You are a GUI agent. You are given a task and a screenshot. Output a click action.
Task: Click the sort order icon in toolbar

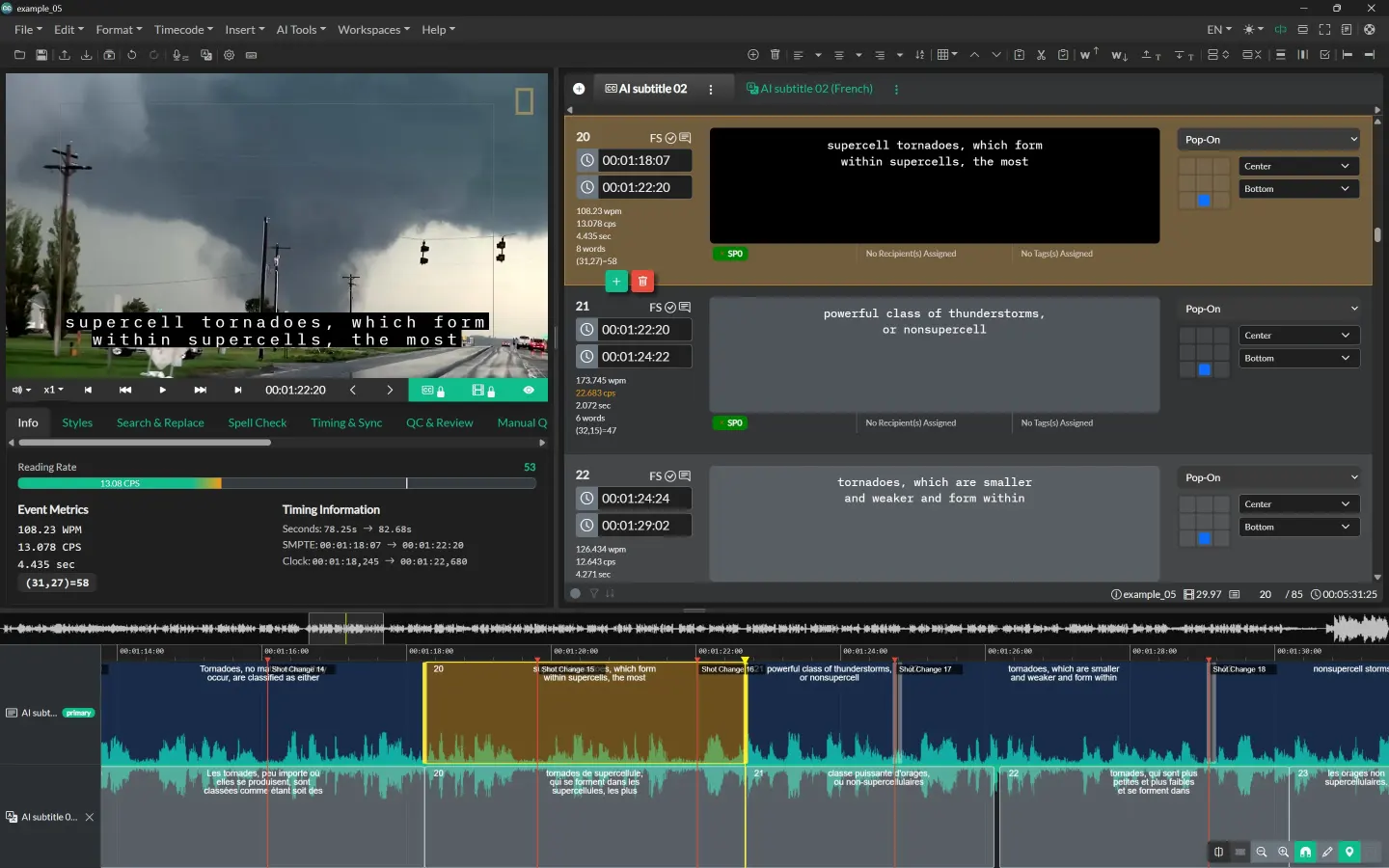pyautogui.click(x=919, y=55)
